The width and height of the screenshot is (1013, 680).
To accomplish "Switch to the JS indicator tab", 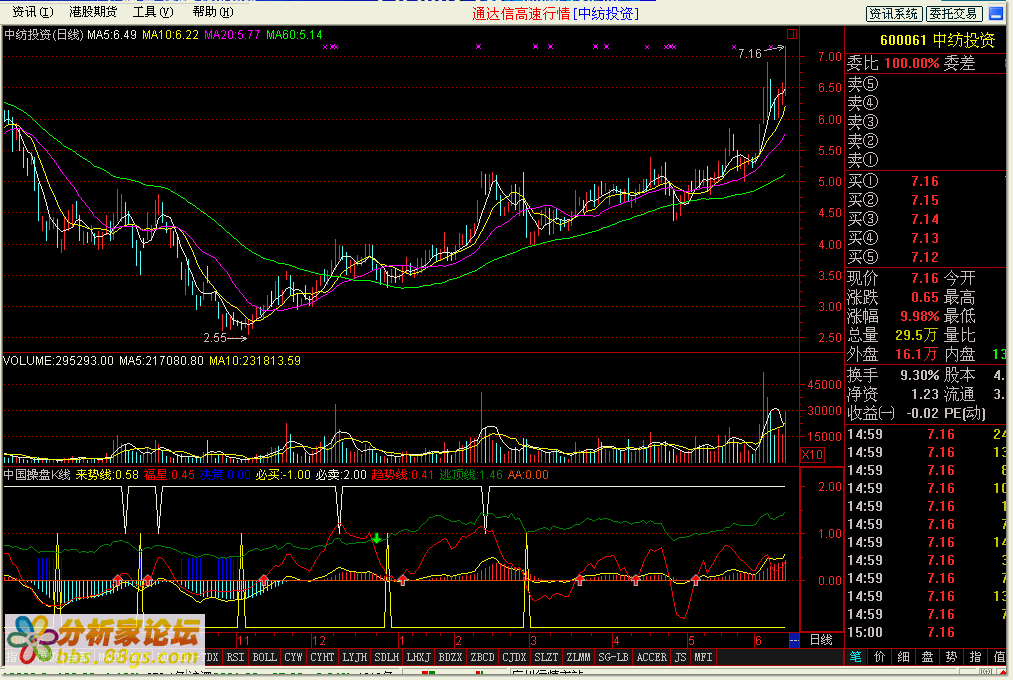I will [x=680, y=657].
